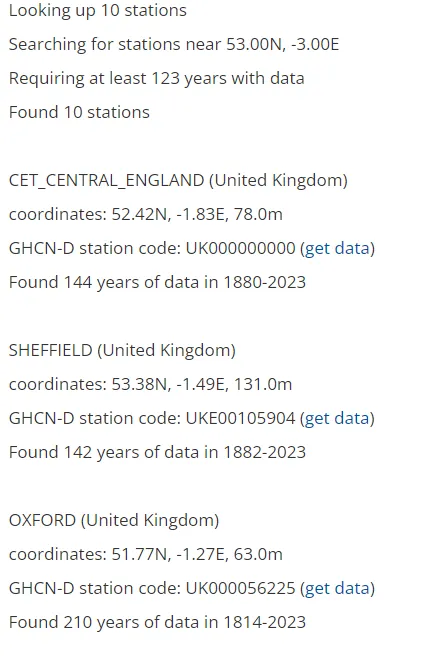
Task: Click the Searching for stations near 53.00N line
Action: [x=174, y=44]
